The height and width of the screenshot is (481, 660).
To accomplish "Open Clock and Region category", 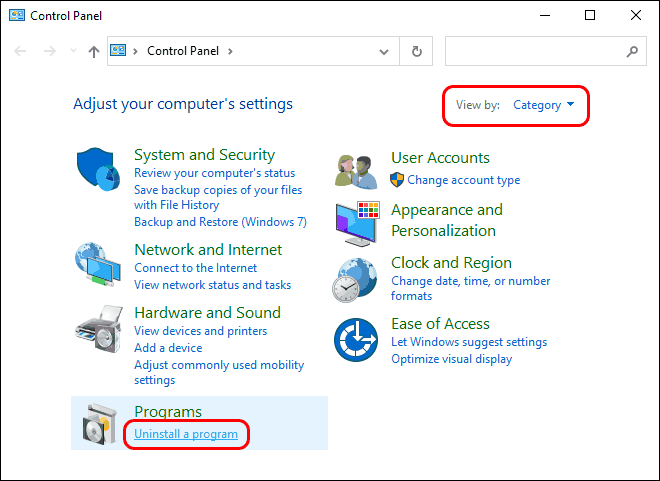I will point(451,263).
